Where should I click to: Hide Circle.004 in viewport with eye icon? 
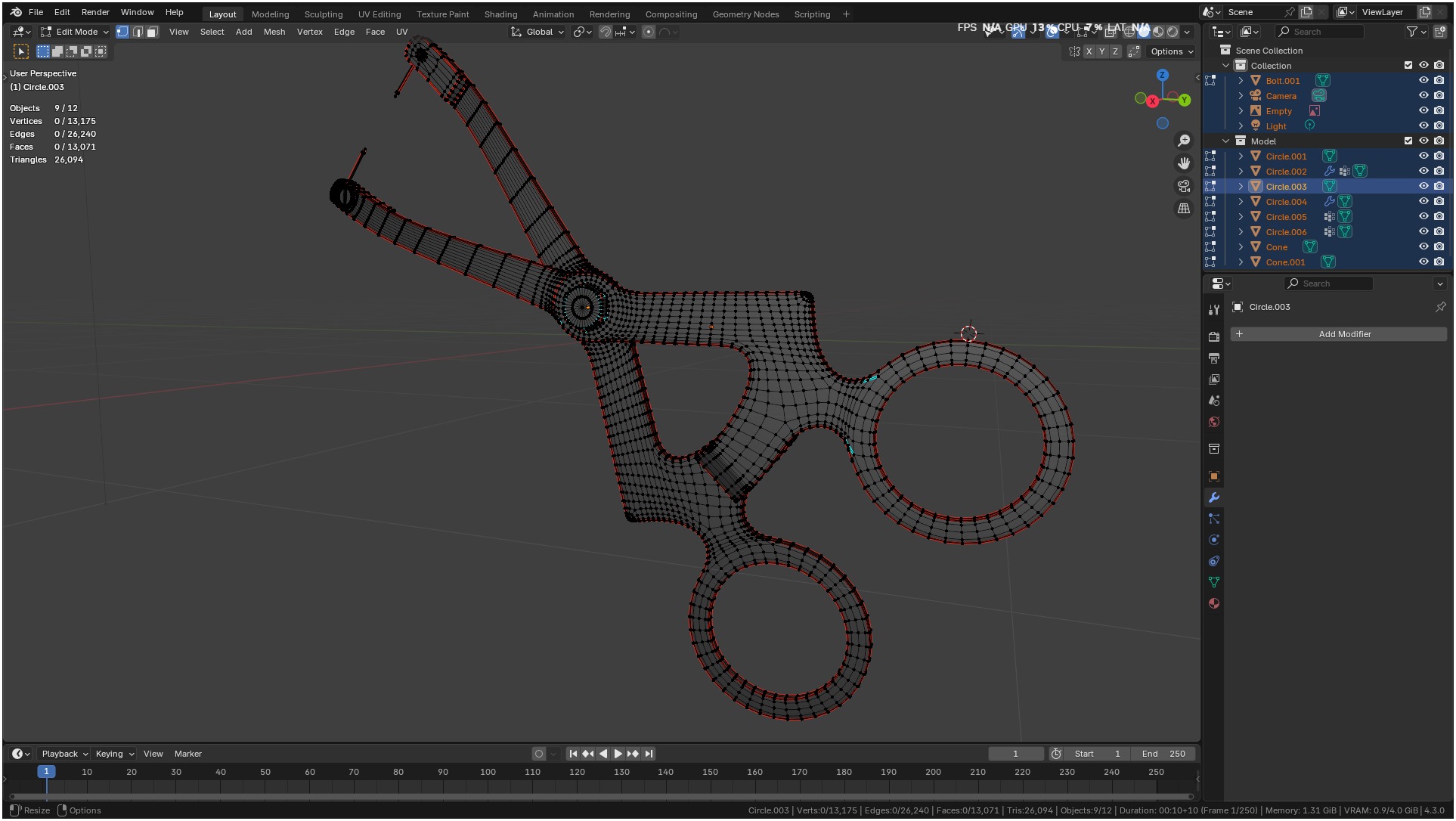(x=1423, y=202)
